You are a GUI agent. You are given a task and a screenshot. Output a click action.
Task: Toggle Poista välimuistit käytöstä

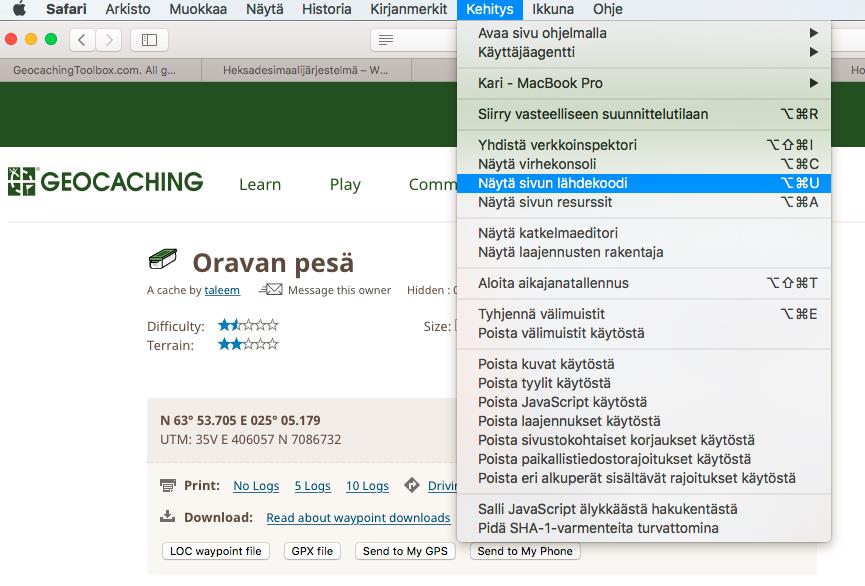tap(644, 333)
